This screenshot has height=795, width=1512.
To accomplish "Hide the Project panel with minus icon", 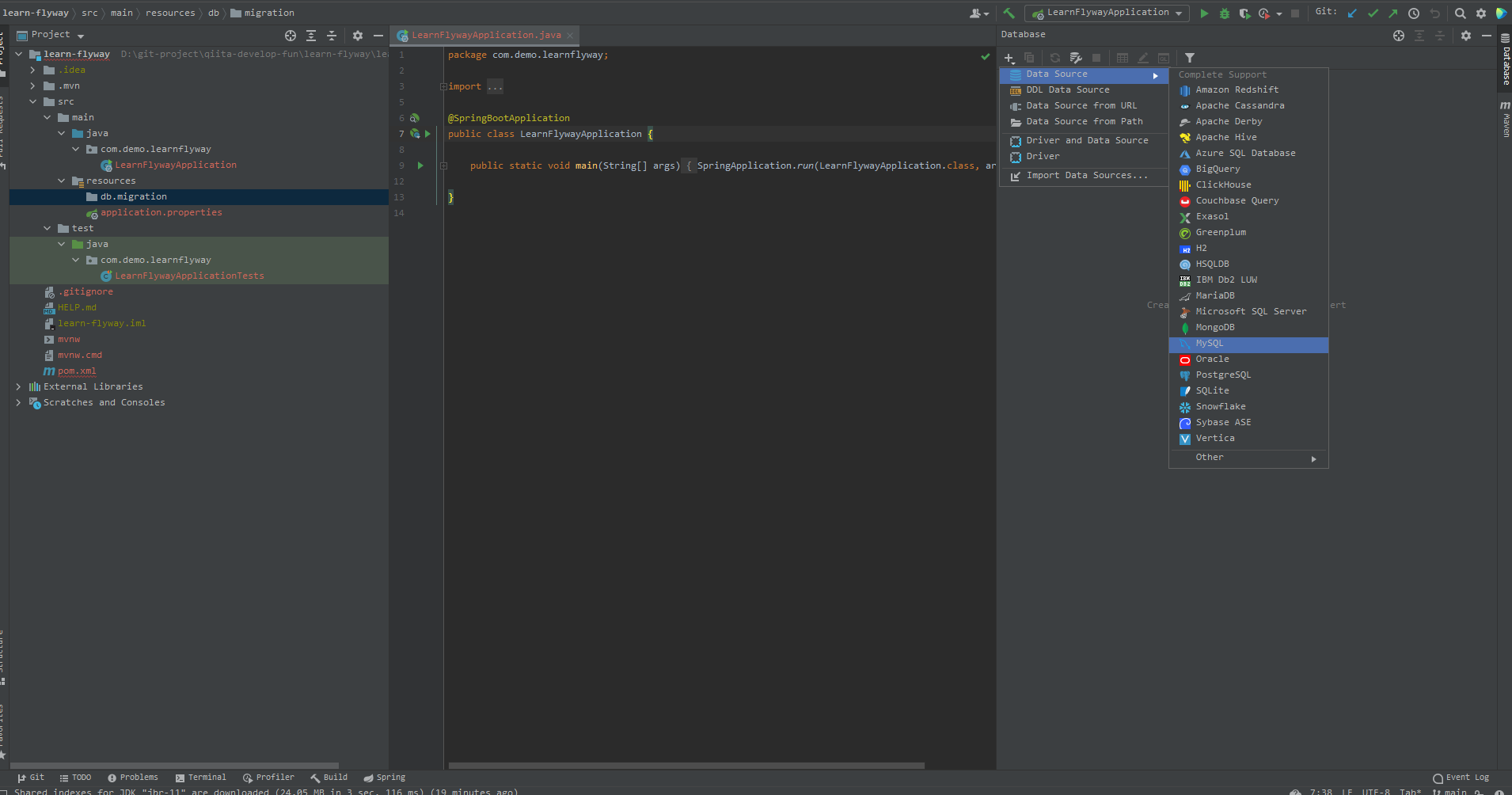I will [x=378, y=36].
